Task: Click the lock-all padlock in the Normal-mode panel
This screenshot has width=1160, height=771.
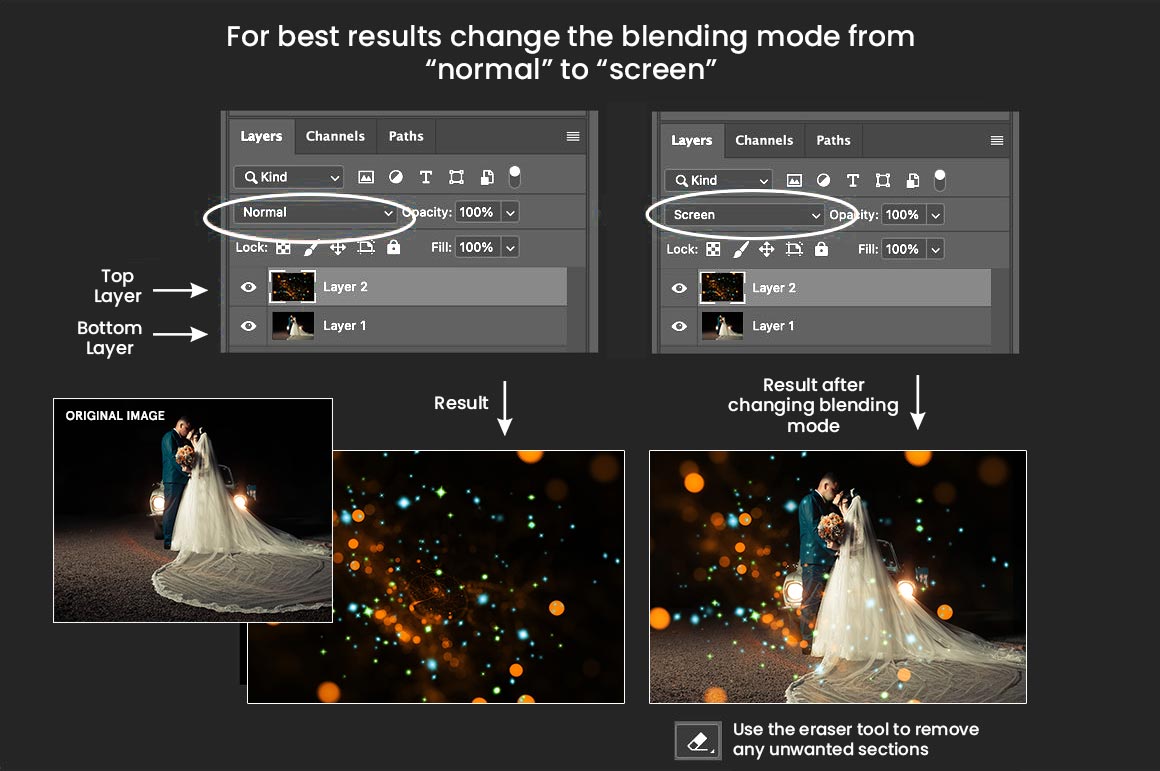Action: tap(393, 247)
